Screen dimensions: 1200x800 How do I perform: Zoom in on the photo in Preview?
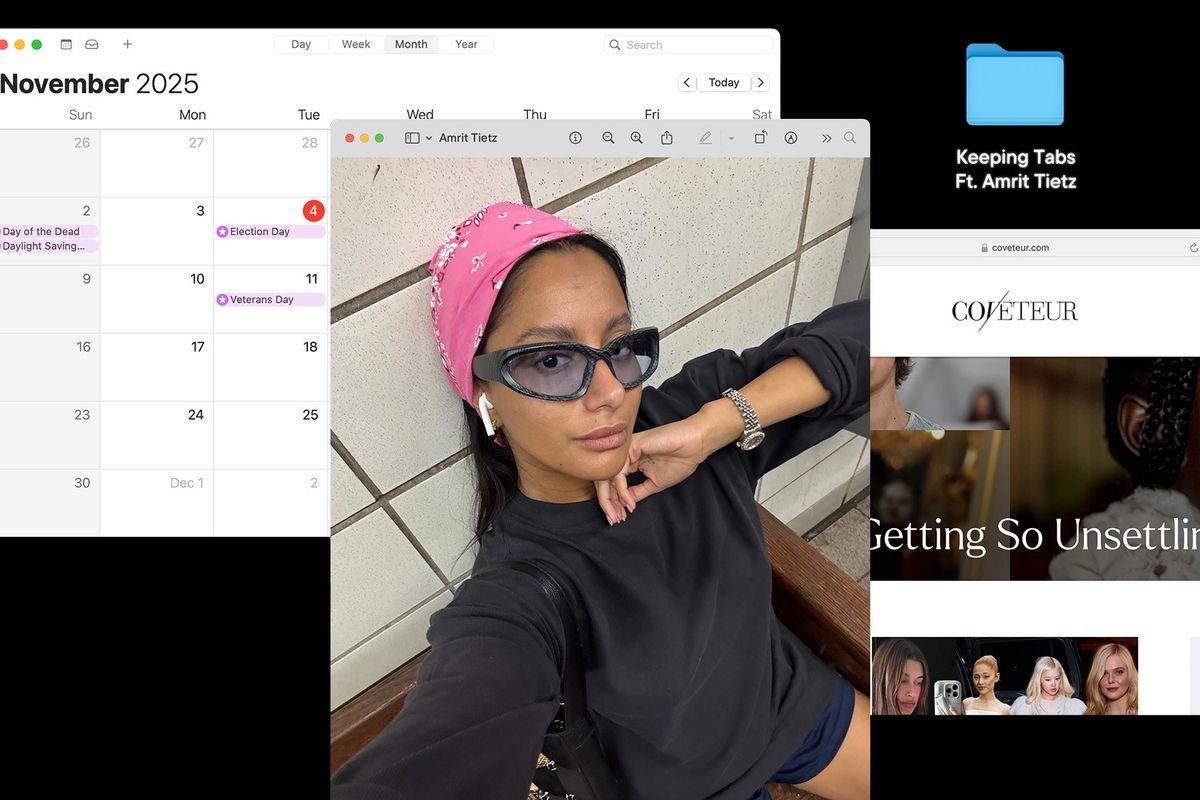pyautogui.click(x=636, y=137)
